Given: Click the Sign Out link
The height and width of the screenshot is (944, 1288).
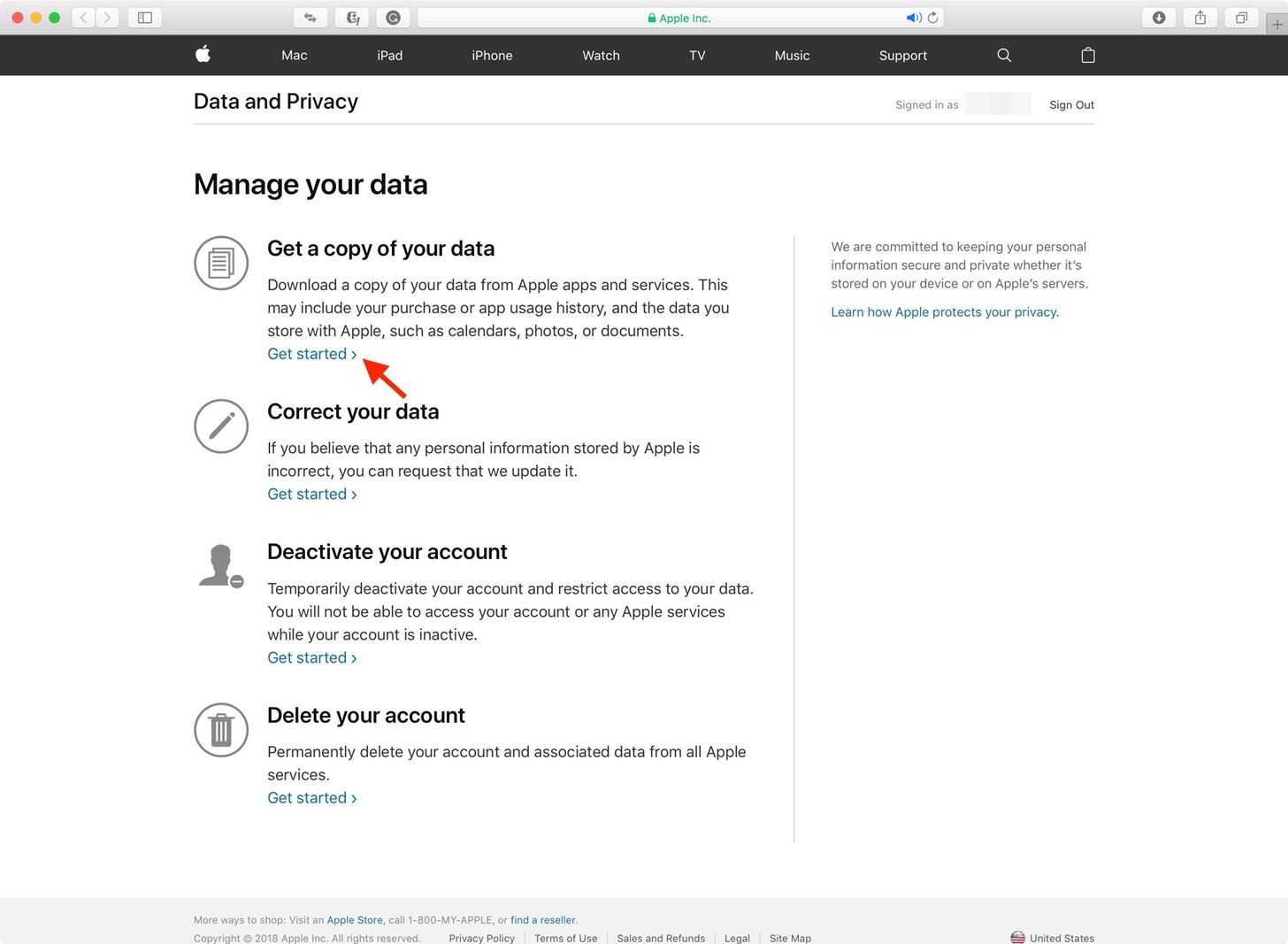Looking at the screenshot, I should tap(1071, 104).
